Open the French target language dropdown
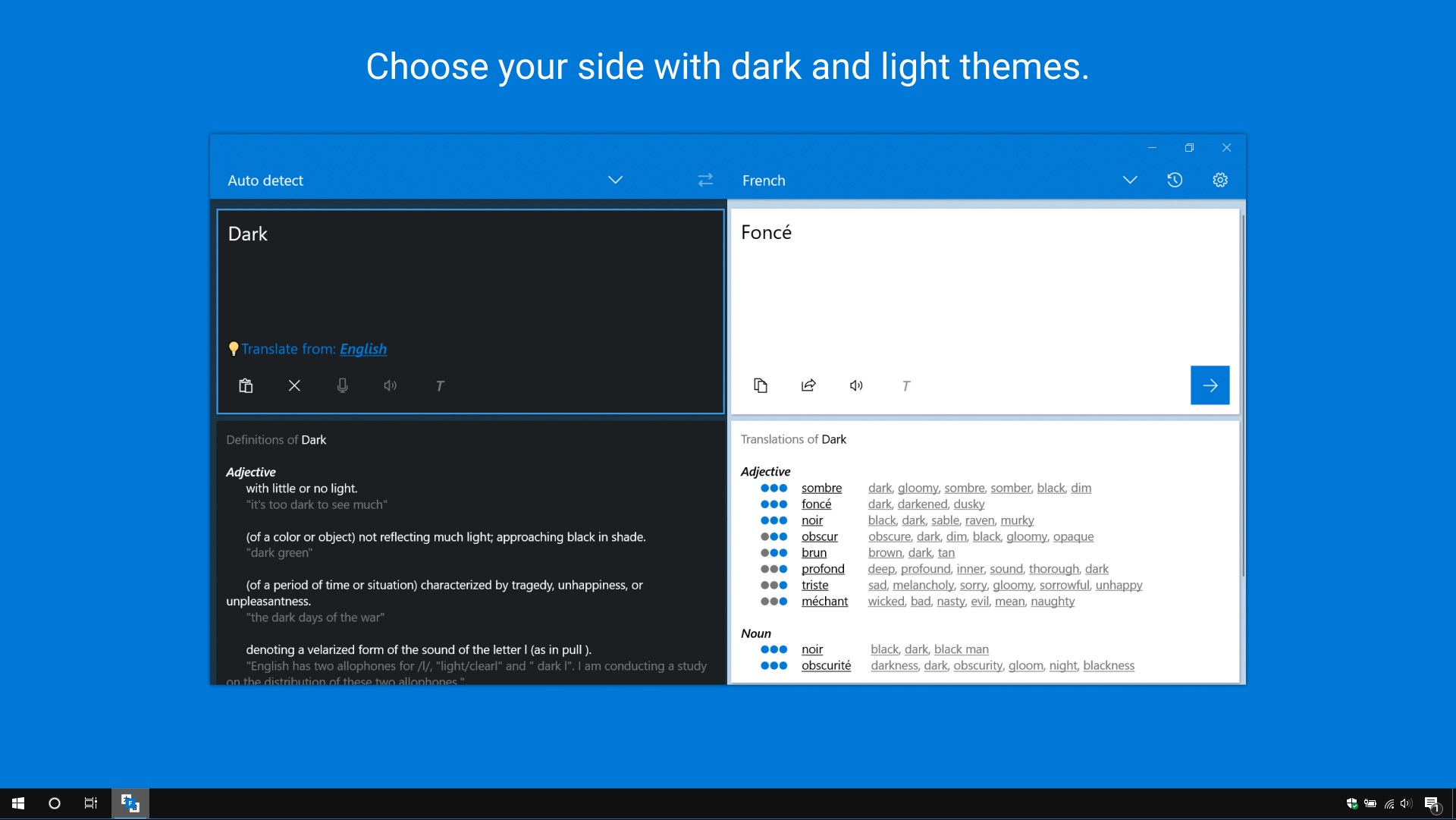 point(1129,180)
